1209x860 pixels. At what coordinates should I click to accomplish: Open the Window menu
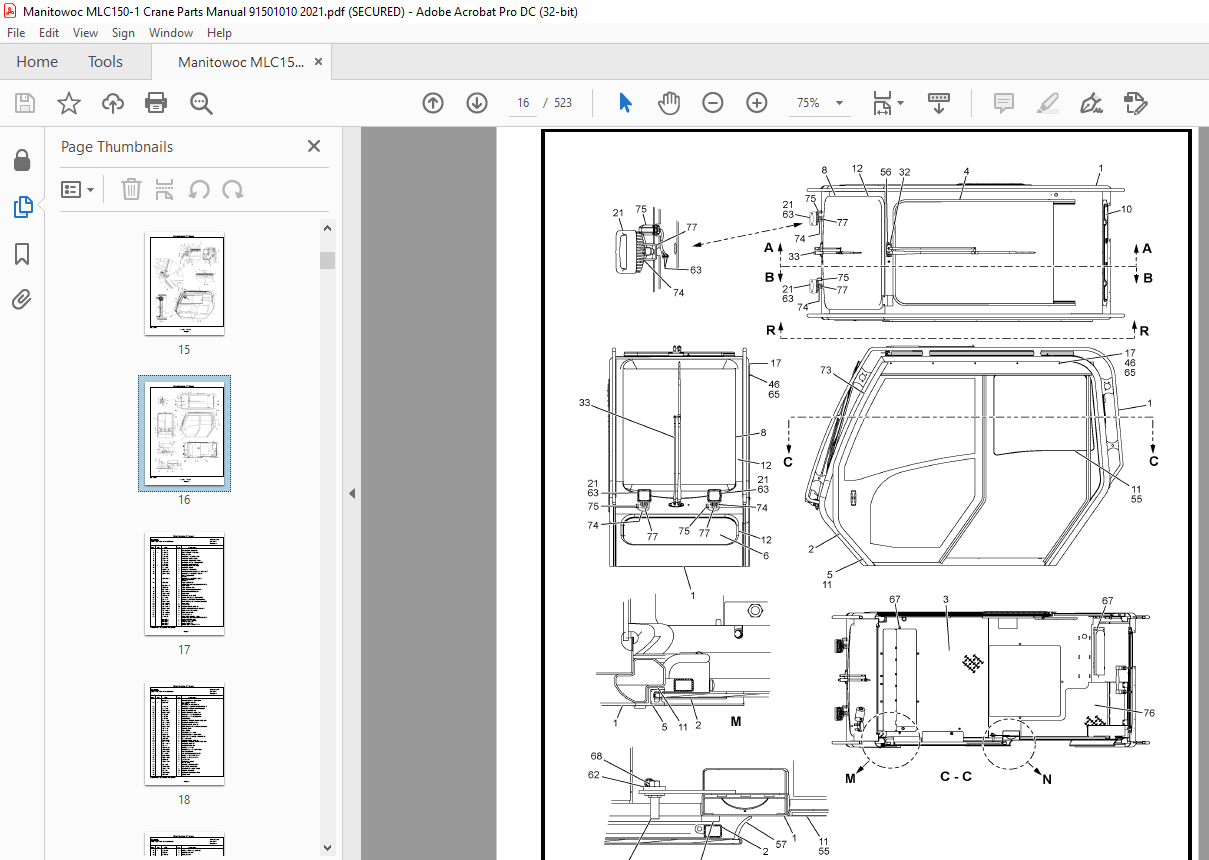(171, 33)
